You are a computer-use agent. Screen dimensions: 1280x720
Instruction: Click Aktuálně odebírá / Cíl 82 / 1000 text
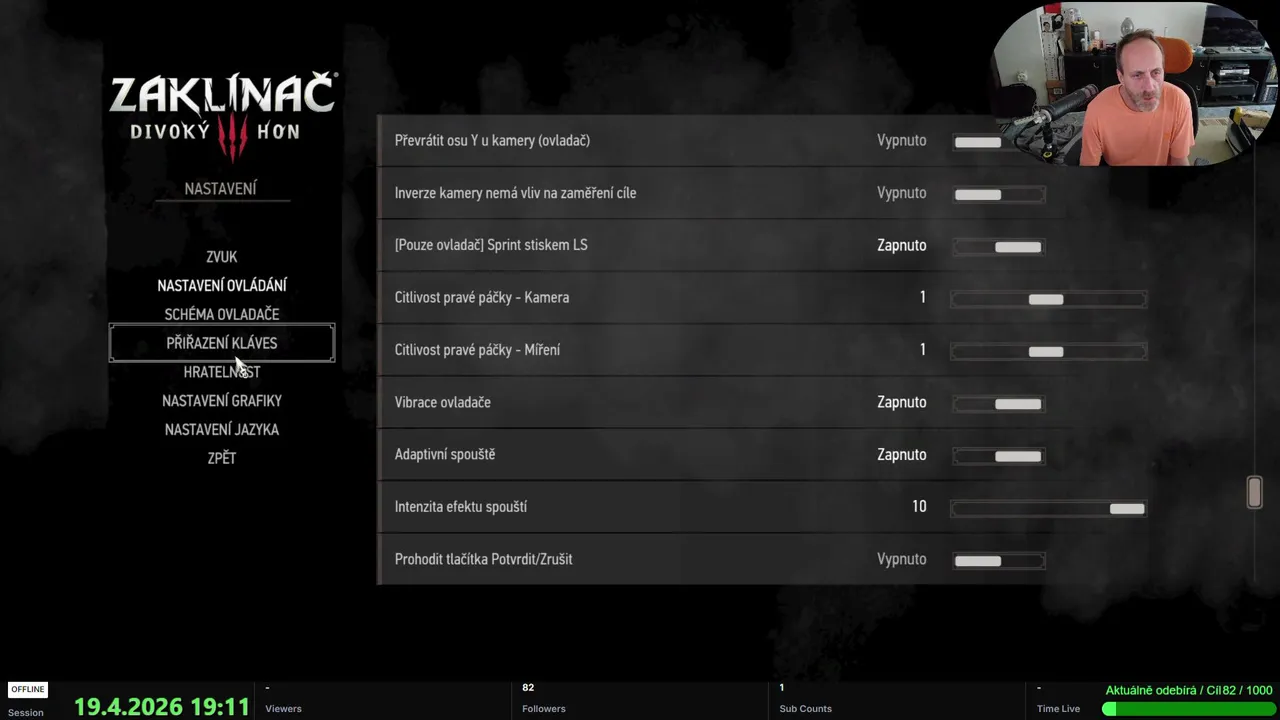pos(1189,691)
